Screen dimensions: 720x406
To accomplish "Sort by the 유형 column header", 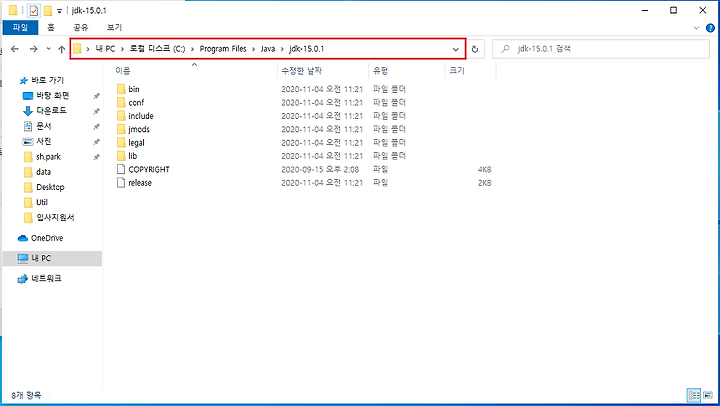I will (381, 71).
